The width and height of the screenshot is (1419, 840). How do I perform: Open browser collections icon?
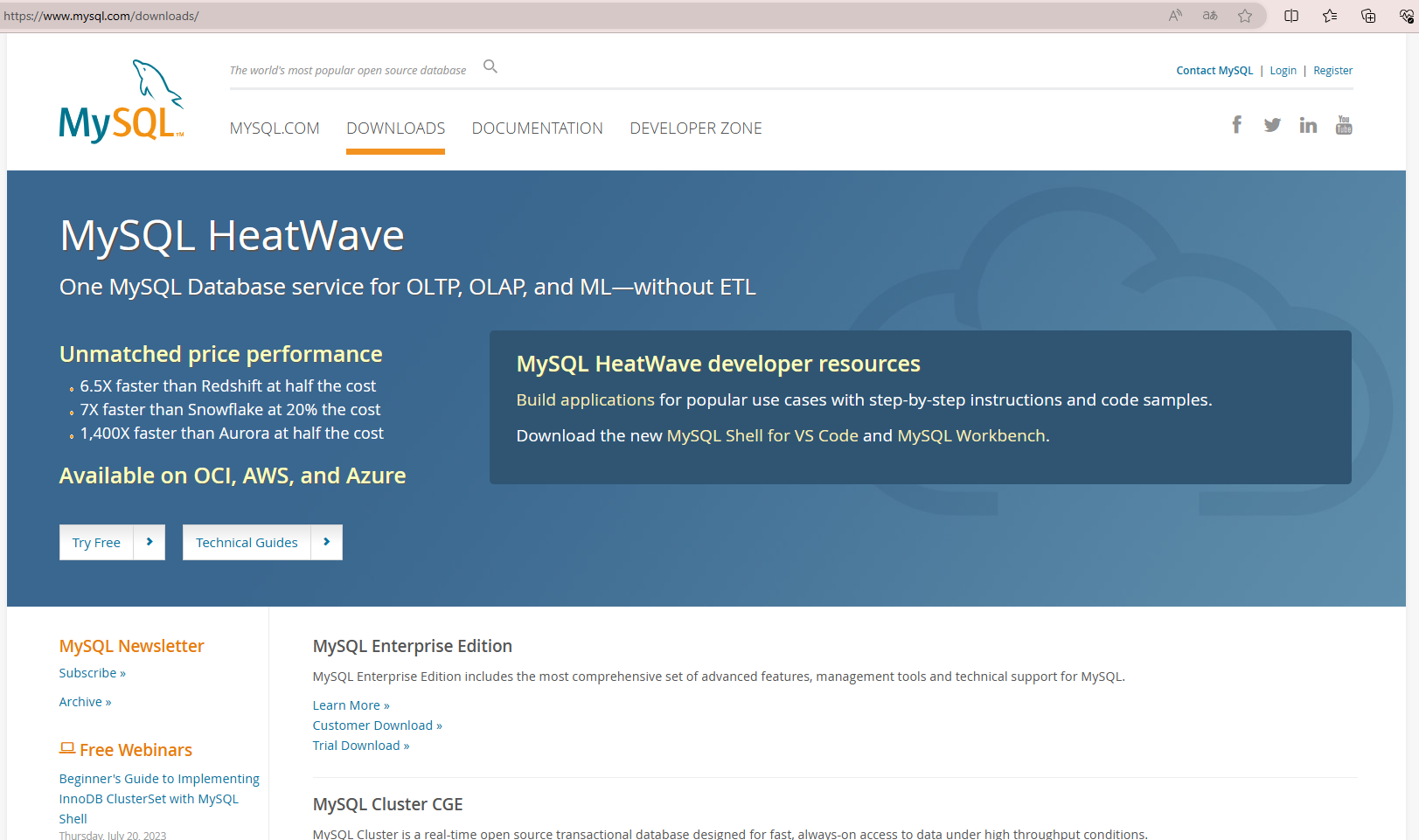1368,16
